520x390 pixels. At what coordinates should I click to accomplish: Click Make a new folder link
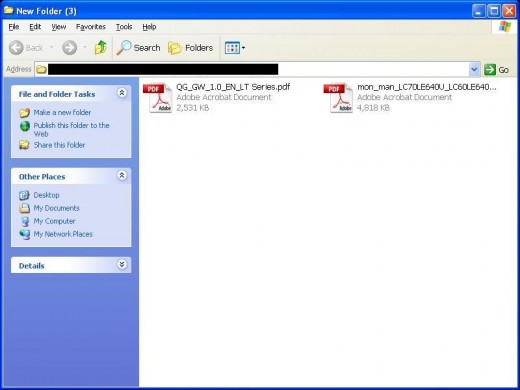point(62,113)
